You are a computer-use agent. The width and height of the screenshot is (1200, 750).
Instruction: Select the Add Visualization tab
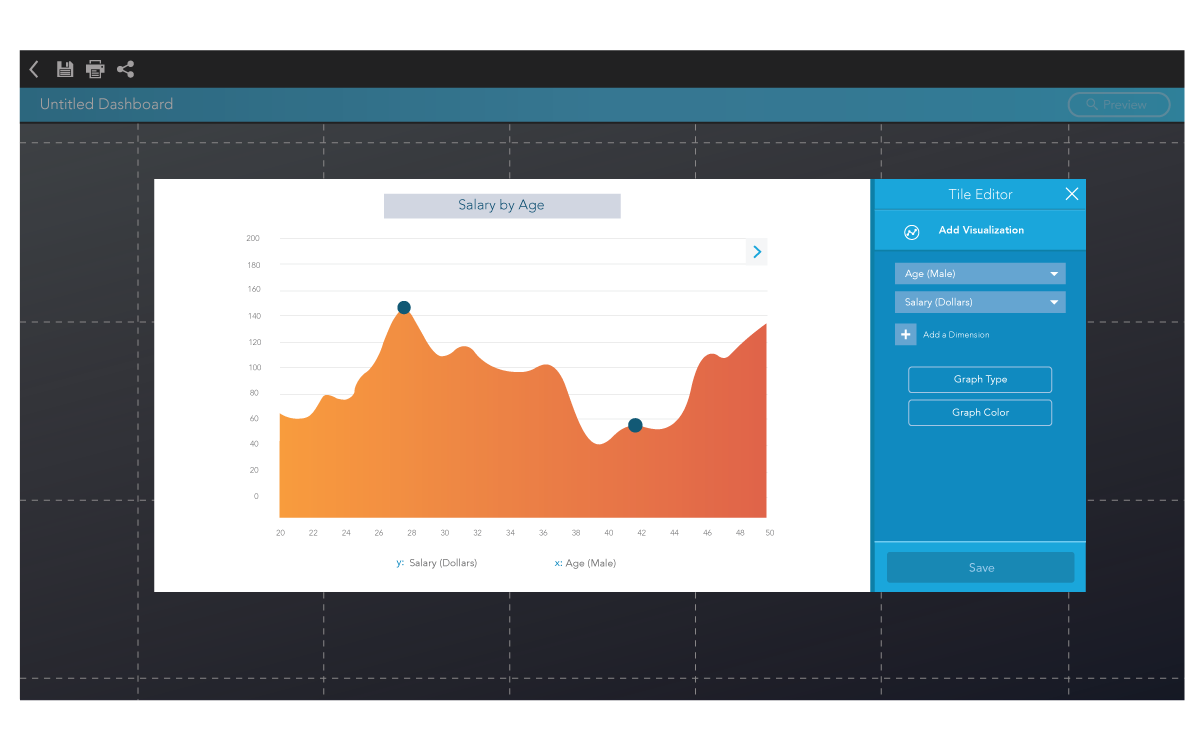(x=980, y=230)
